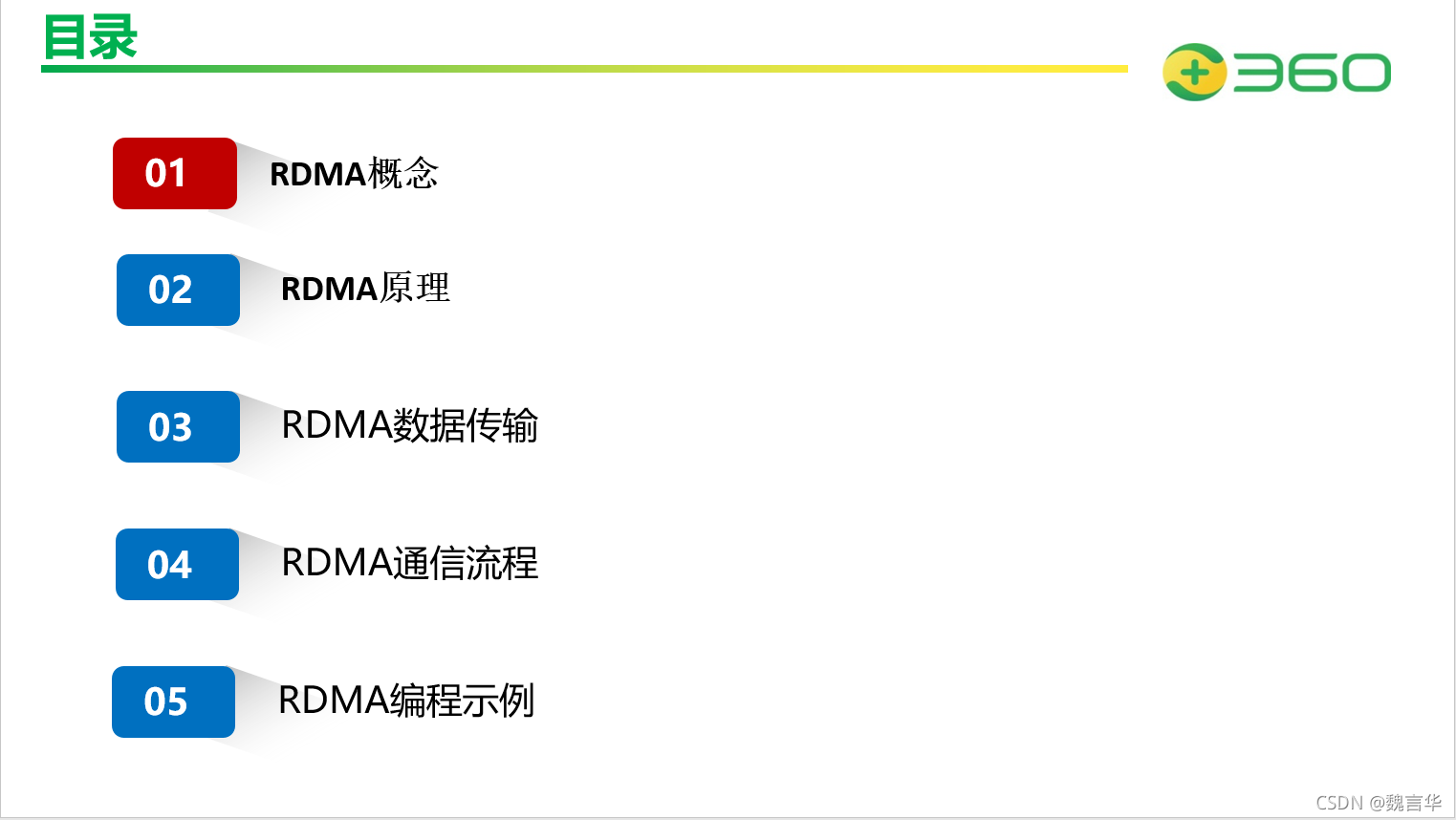Click the 目 character in the title
This screenshot has height=820, width=1456.
(66, 38)
